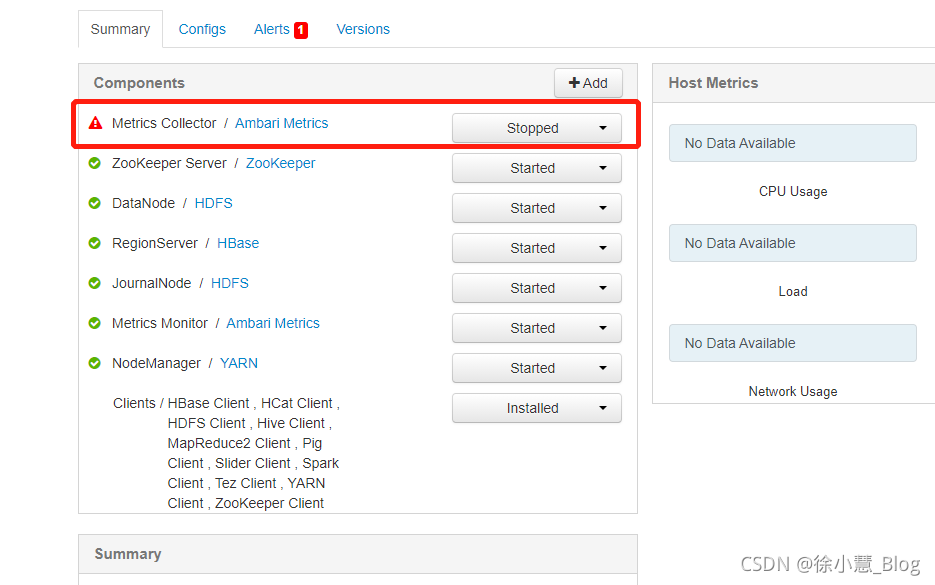
Task: Open the HDFS link beside JournalNode
Action: tap(230, 283)
